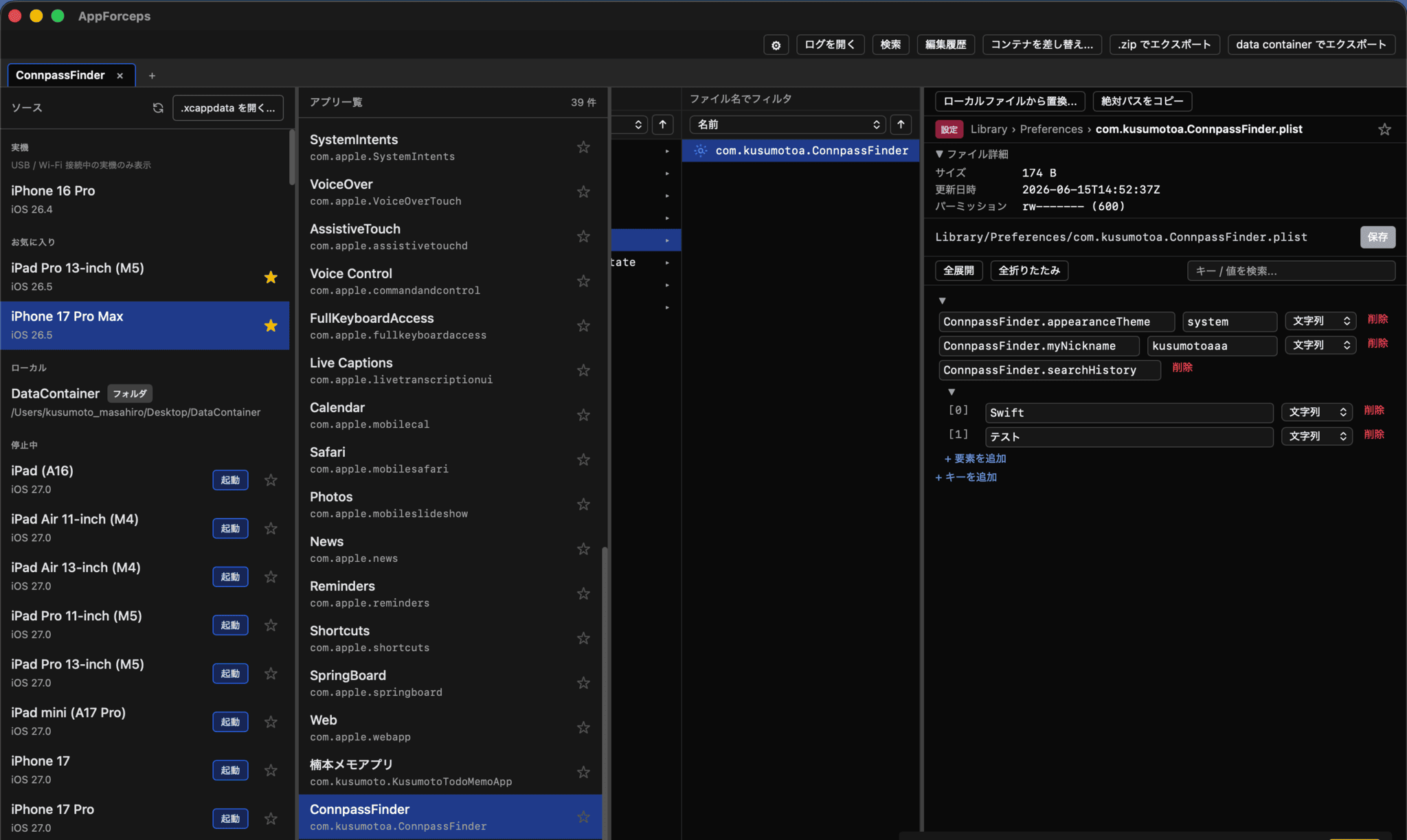This screenshot has height=840, width=1407.
Task: Favorite the plist file with star icon
Action: 1384,129
